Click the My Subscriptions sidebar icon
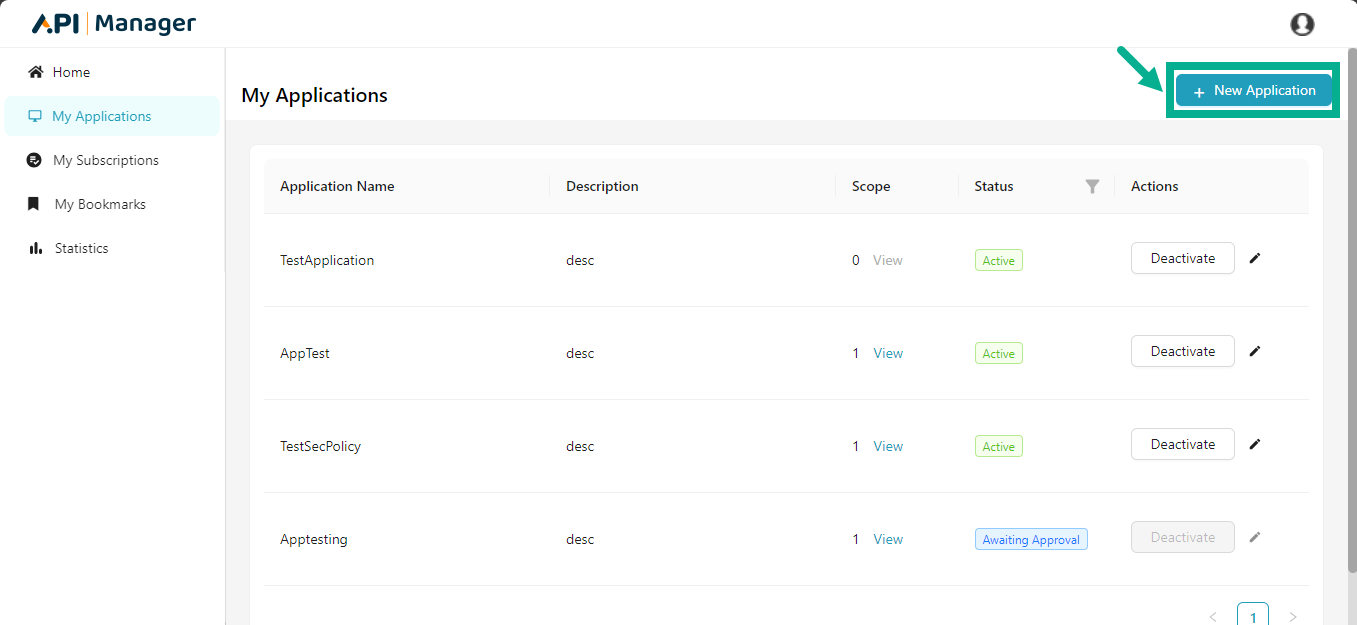Viewport: 1357px width, 625px height. pyautogui.click(x=35, y=160)
